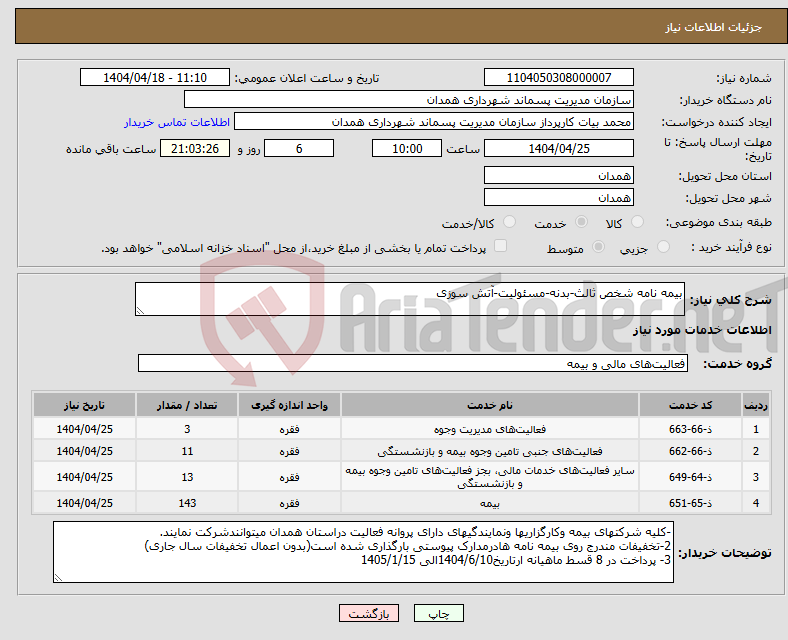Click the شماره نیاز number field
The image size is (788, 640).
coord(559,77)
